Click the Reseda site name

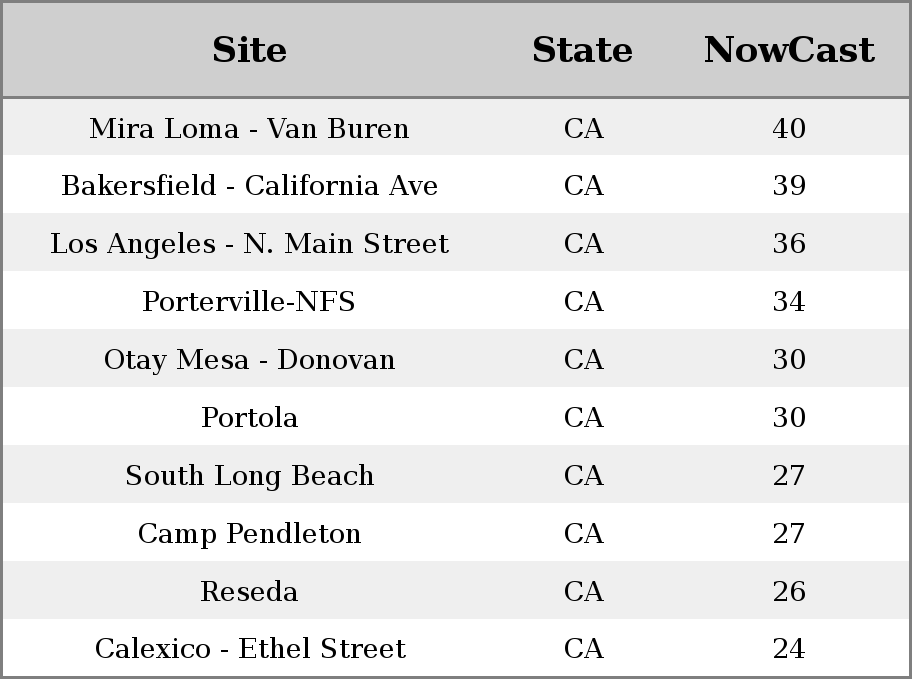point(250,592)
